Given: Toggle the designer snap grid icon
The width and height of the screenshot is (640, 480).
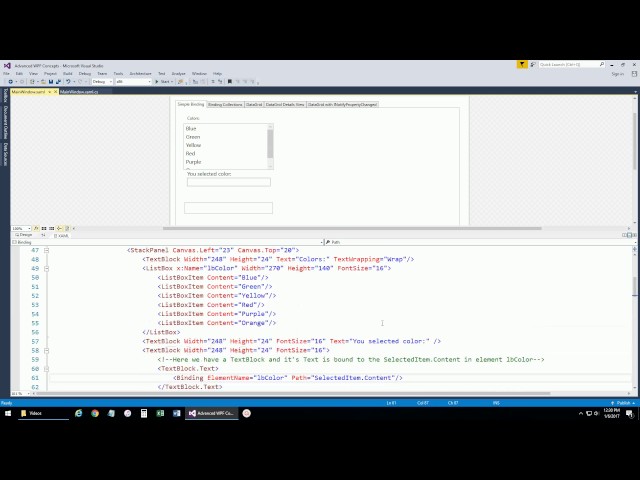Looking at the screenshot, I should coord(44,229).
